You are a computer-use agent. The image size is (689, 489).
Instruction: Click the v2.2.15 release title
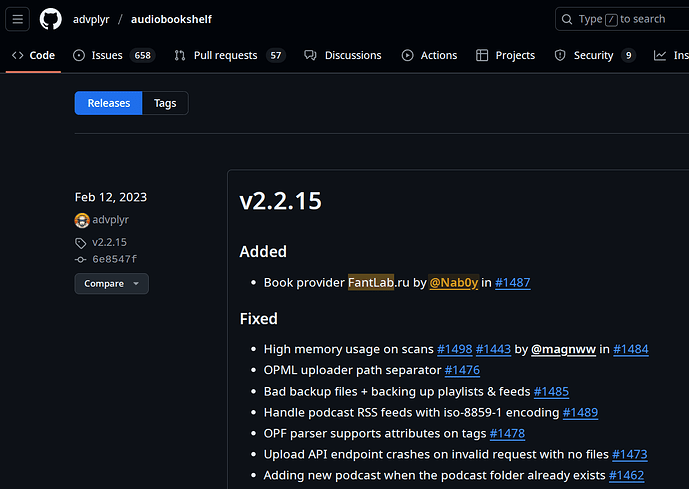(280, 200)
